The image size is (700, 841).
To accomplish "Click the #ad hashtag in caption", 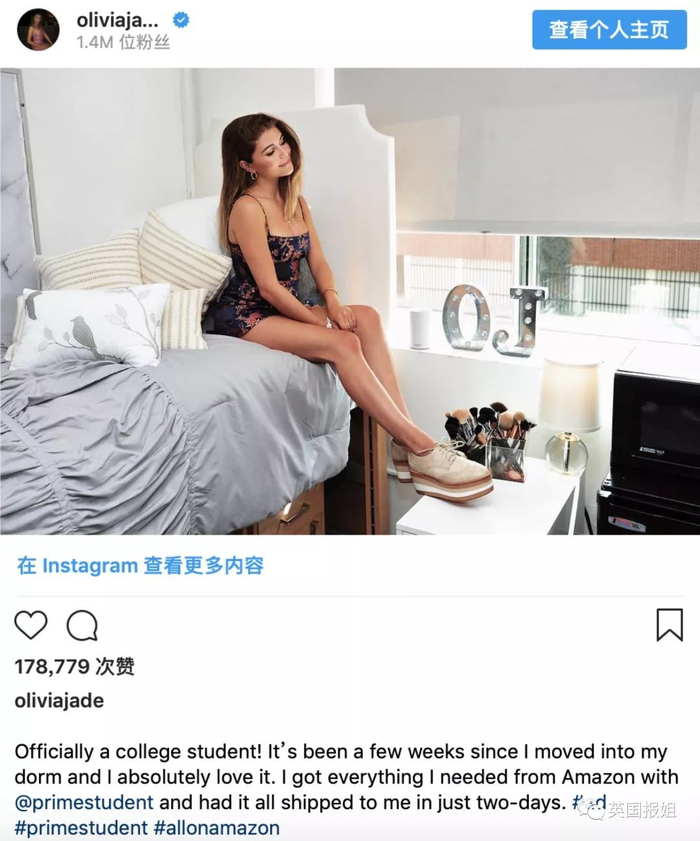I will pyautogui.click(x=590, y=802).
